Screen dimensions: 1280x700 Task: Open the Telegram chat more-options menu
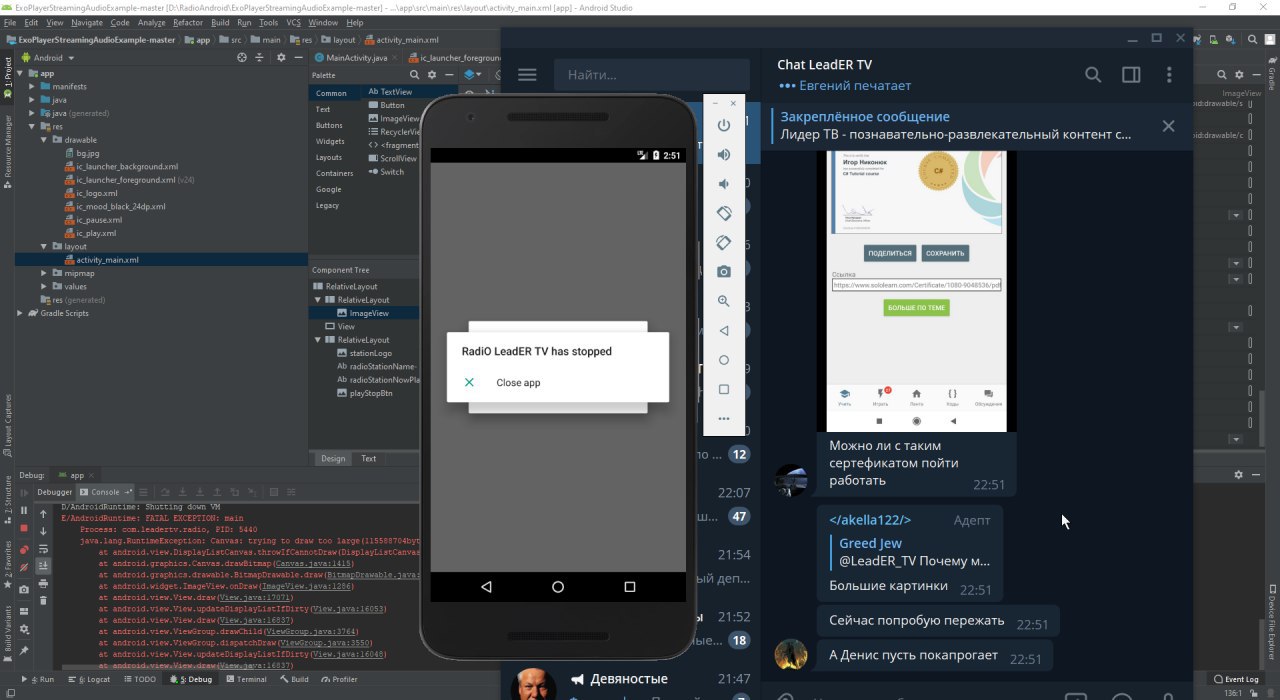(1169, 75)
